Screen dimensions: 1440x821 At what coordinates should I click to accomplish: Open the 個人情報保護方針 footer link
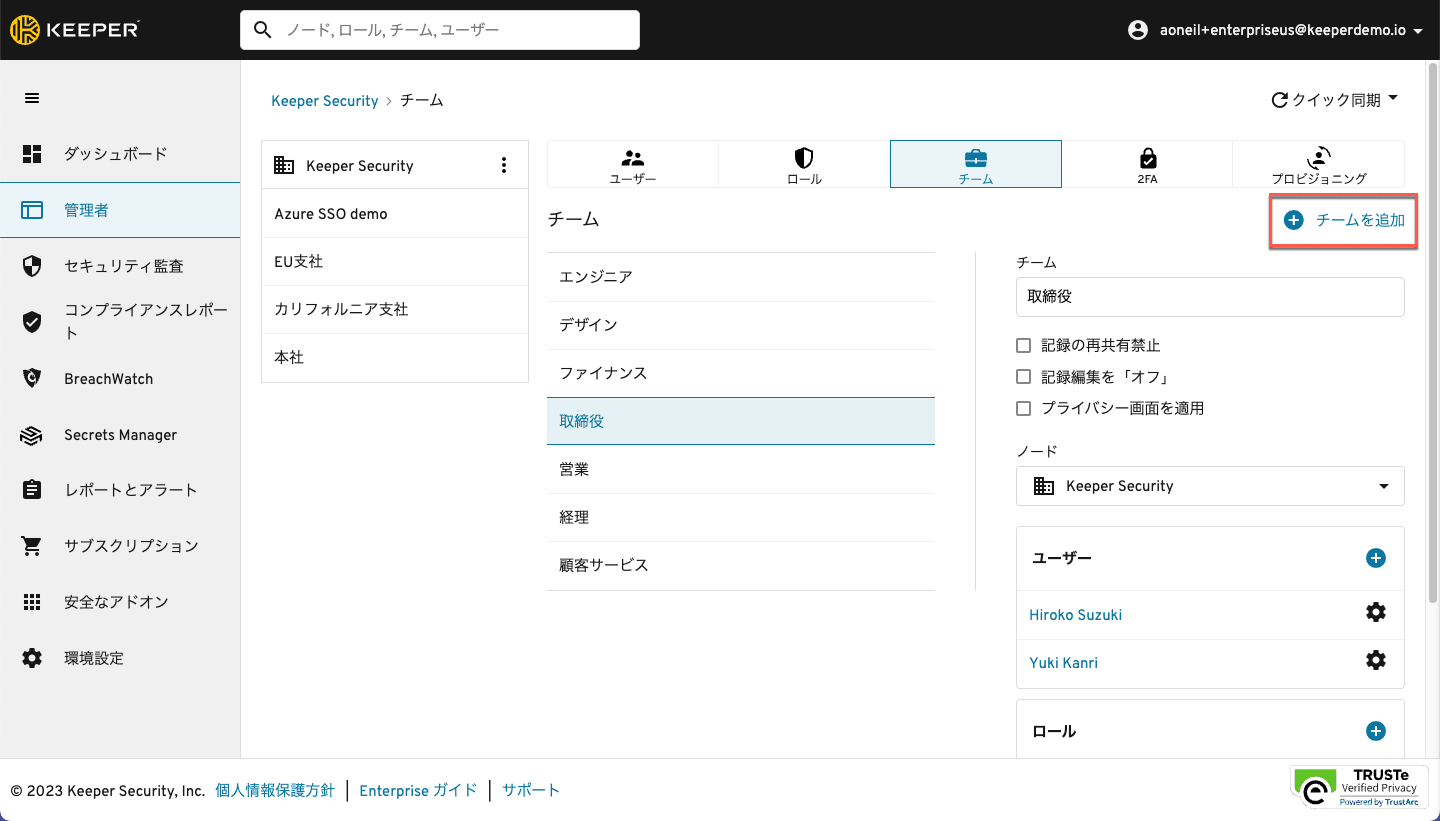tap(275, 790)
